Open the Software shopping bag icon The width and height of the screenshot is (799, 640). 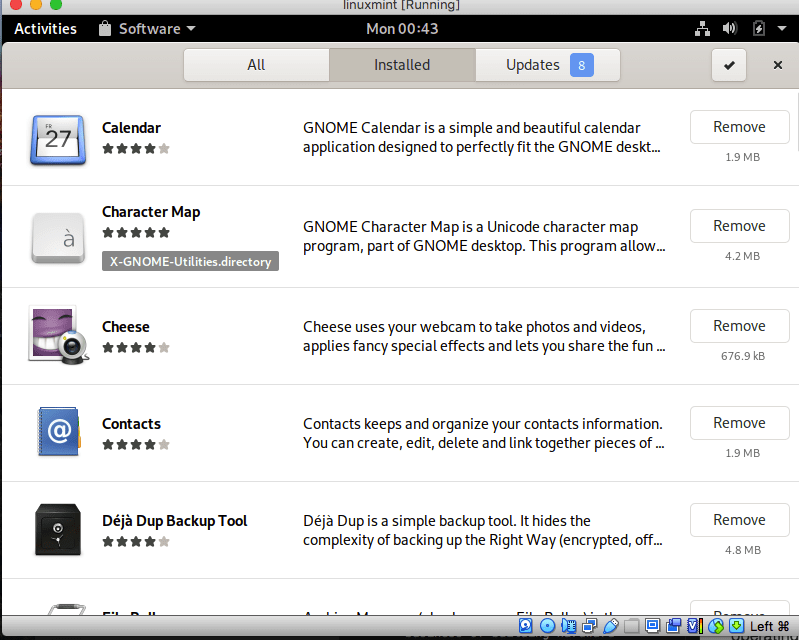point(105,29)
